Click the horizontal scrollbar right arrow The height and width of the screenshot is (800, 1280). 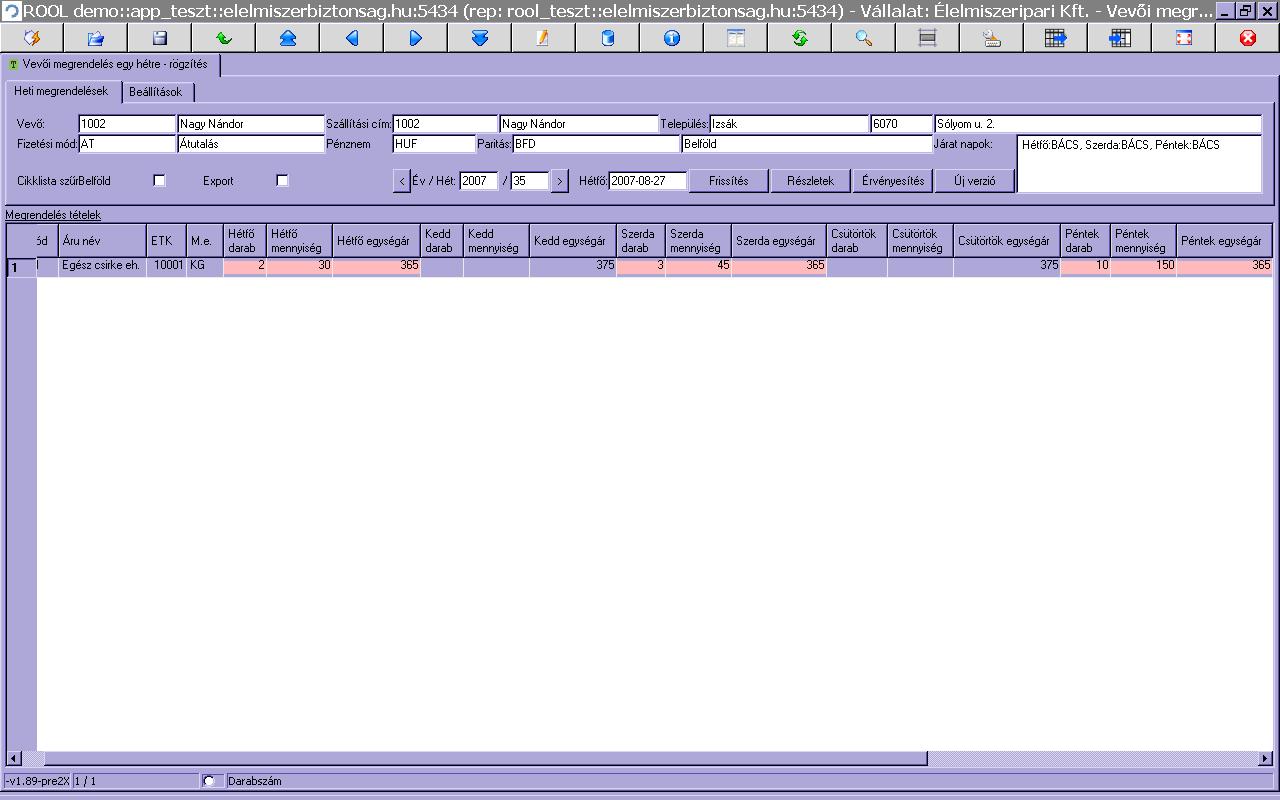(1264, 759)
